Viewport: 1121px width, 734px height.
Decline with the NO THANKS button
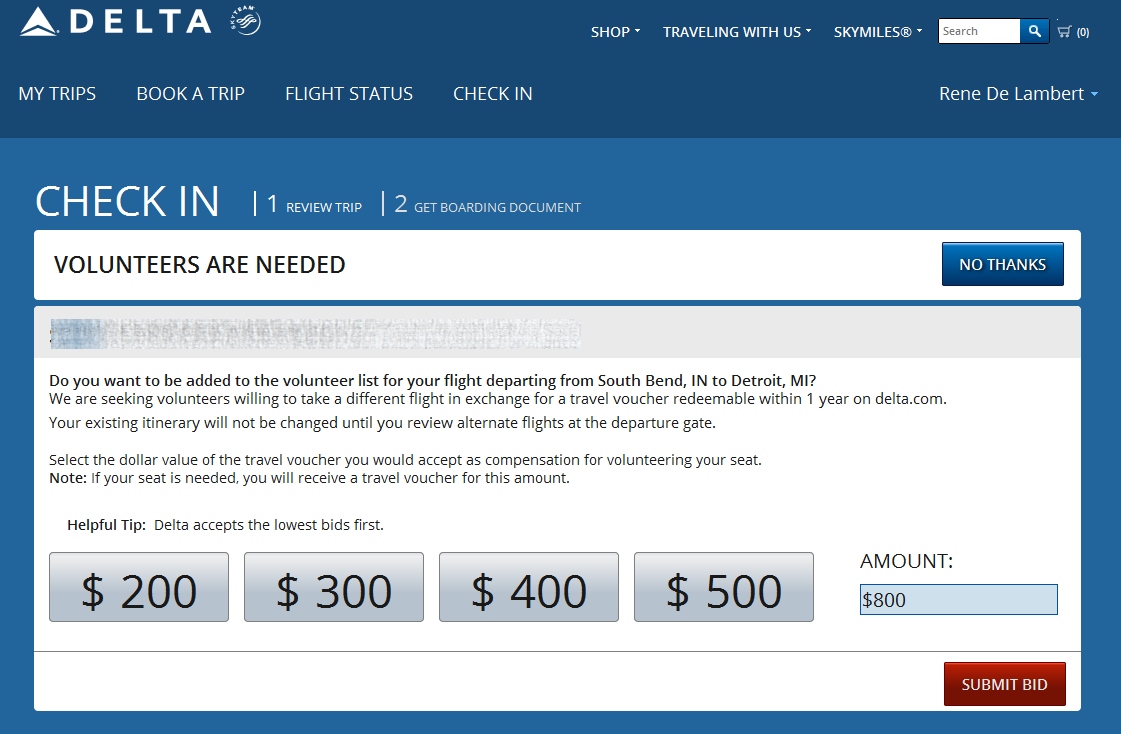[1002, 265]
